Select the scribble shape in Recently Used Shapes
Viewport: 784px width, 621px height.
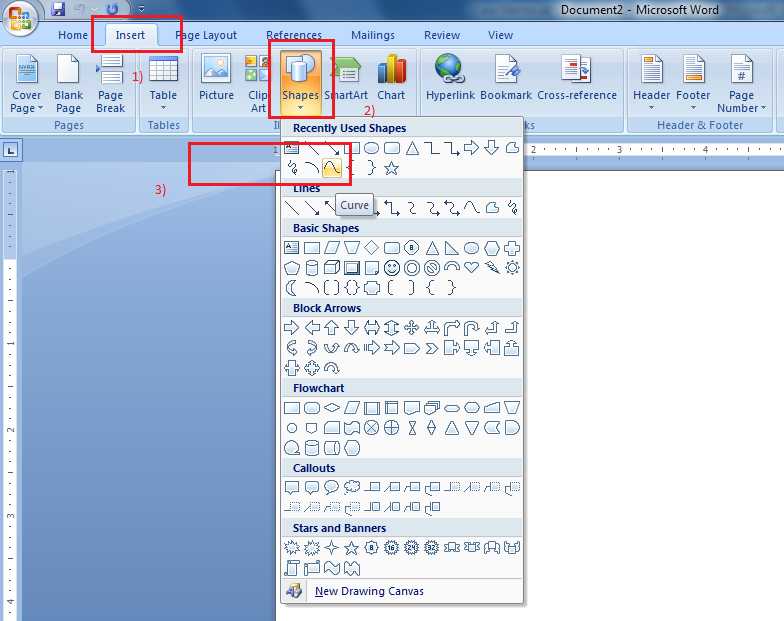(x=292, y=168)
